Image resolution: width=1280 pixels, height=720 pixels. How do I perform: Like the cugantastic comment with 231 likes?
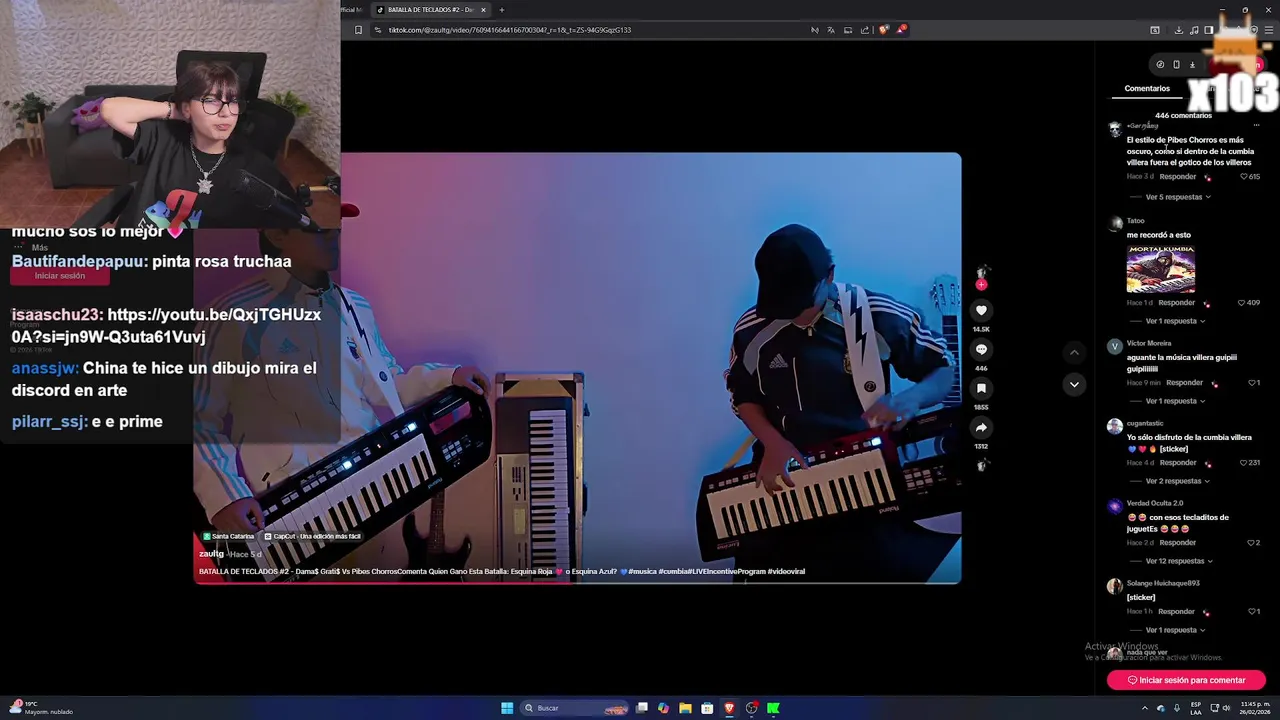tap(1244, 463)
